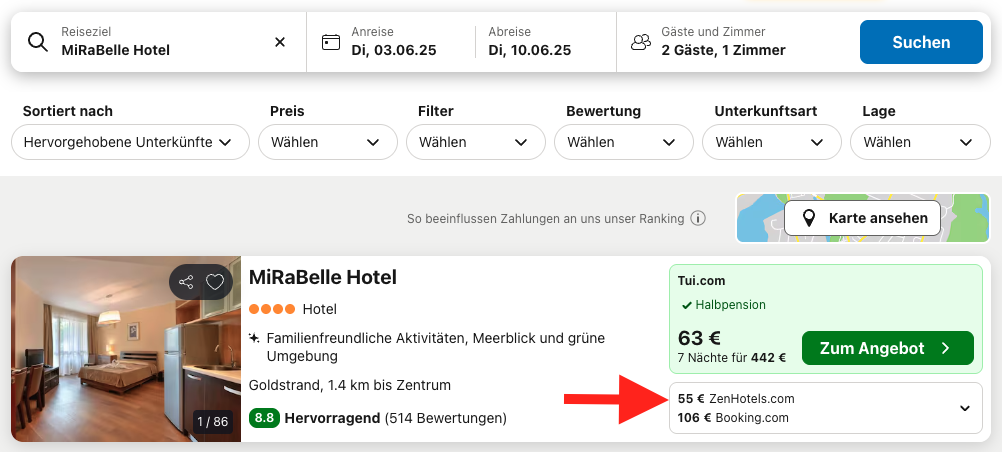Open the hotel room photo thumbnail
Viewport: 1002px width, 452px height.
click(126, 349)
